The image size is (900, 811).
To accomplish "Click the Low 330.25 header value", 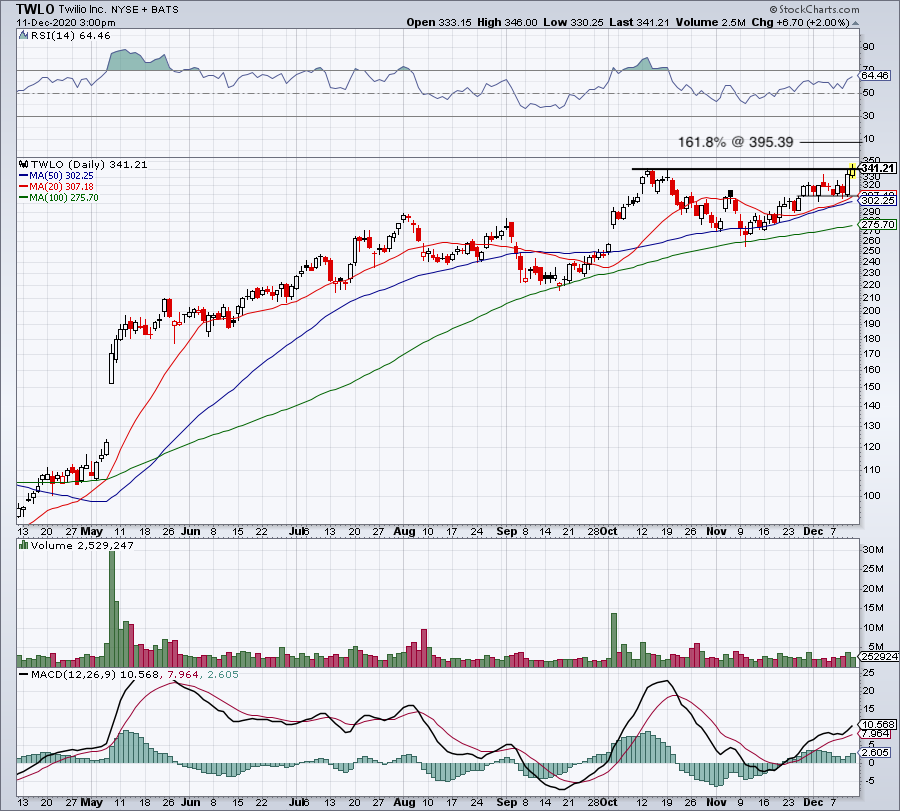I will [573, 22].
